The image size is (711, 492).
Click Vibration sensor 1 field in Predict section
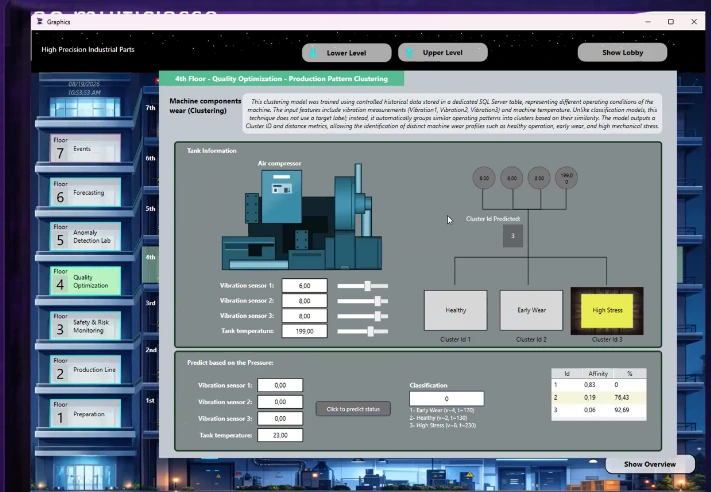280,385
